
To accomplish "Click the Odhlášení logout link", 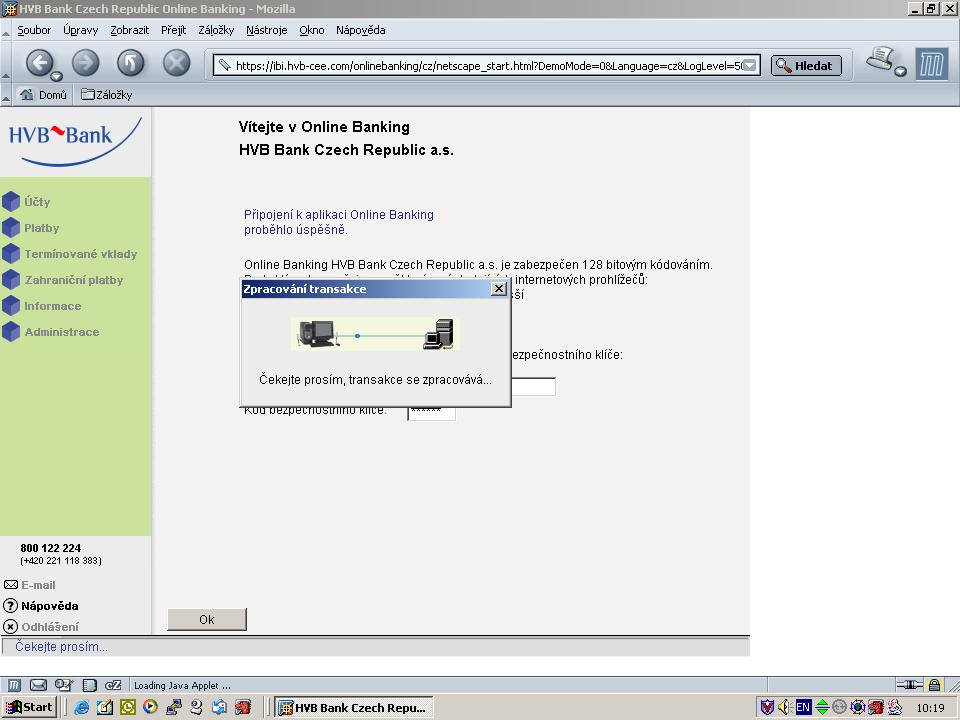I will point(41,627).
